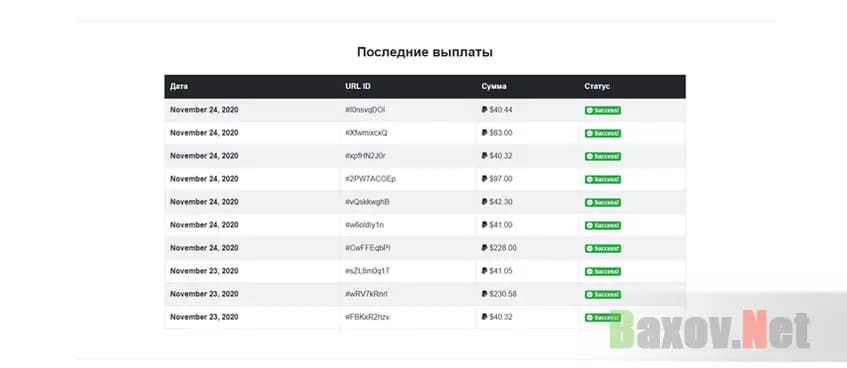Click November 23 date in #sZL8m0q1T row
The width and height of the screenshot is (847, 368).
204,271
